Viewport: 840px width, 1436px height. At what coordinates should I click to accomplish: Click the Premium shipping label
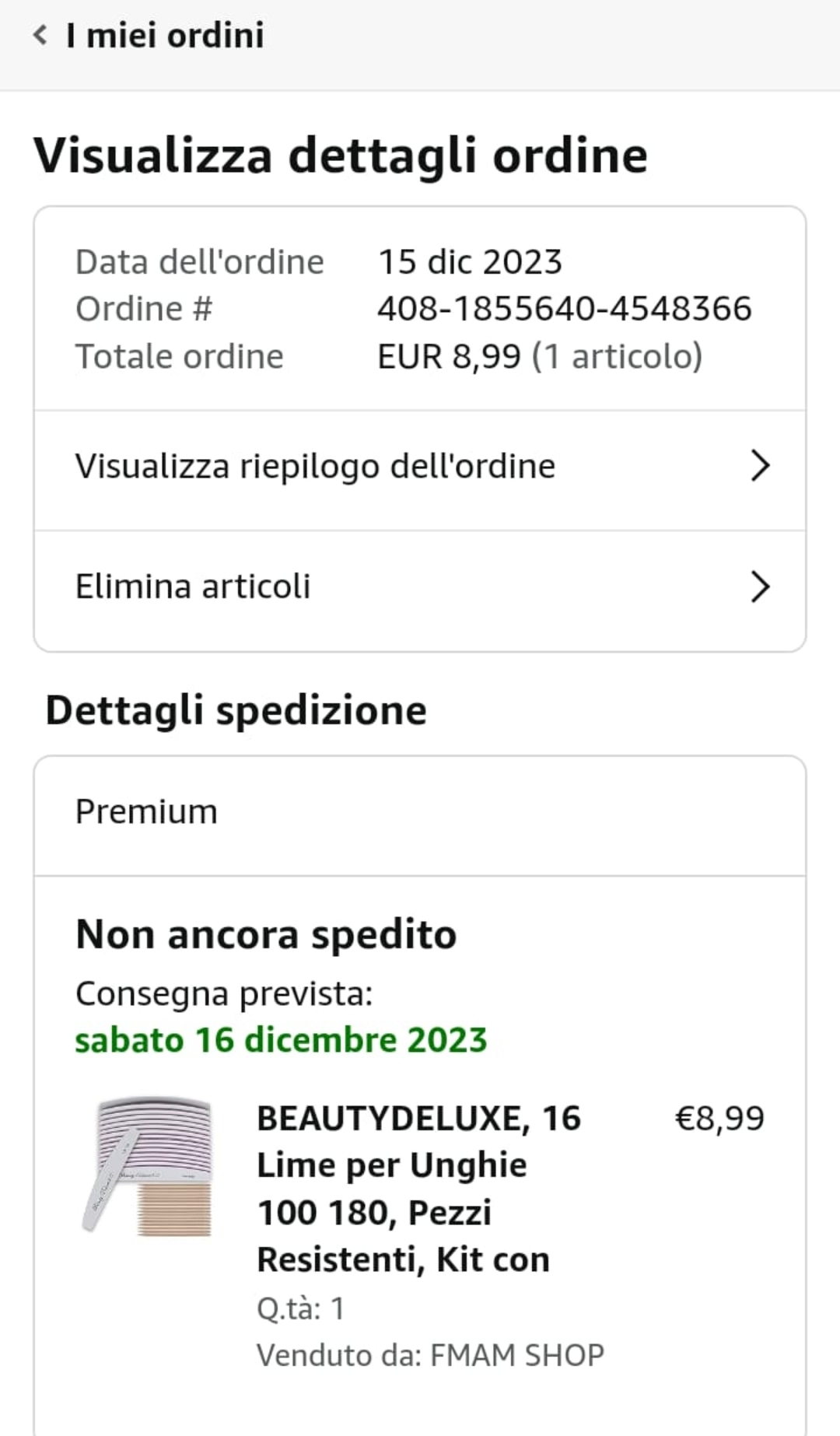[x=146, y=812]
